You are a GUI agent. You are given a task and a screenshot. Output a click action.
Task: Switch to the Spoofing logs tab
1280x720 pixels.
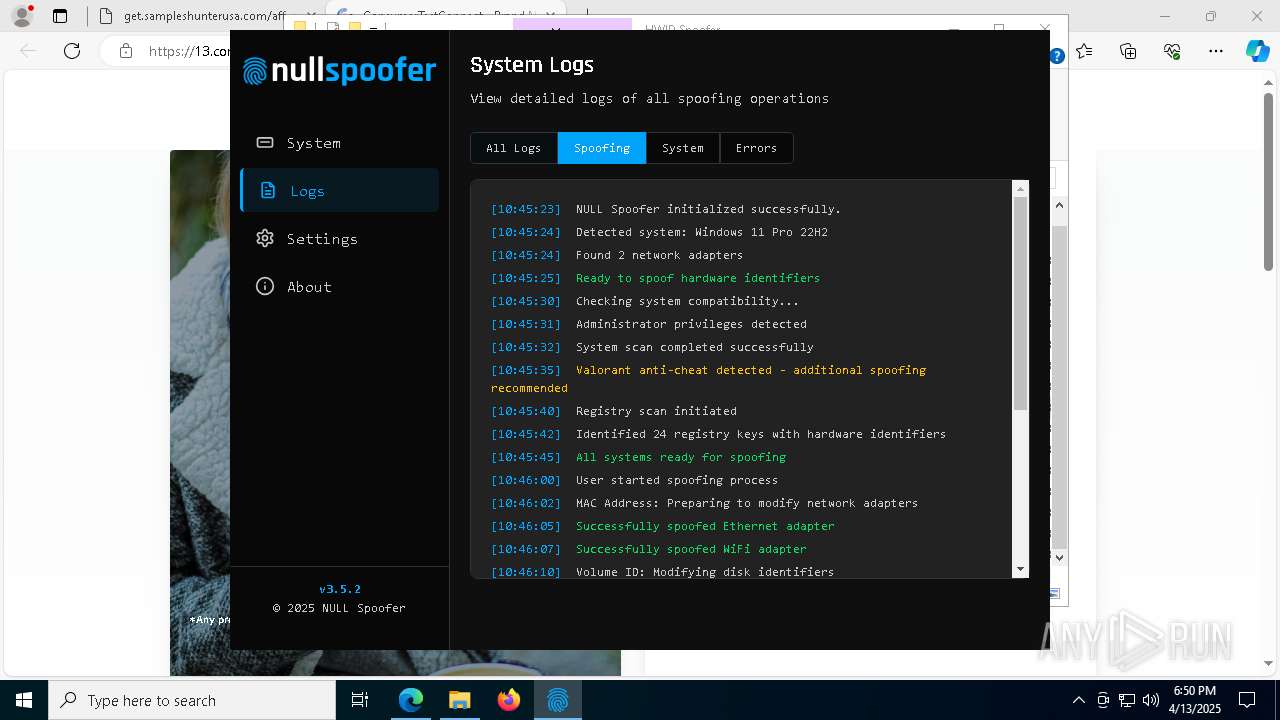(x=602, y=148)
